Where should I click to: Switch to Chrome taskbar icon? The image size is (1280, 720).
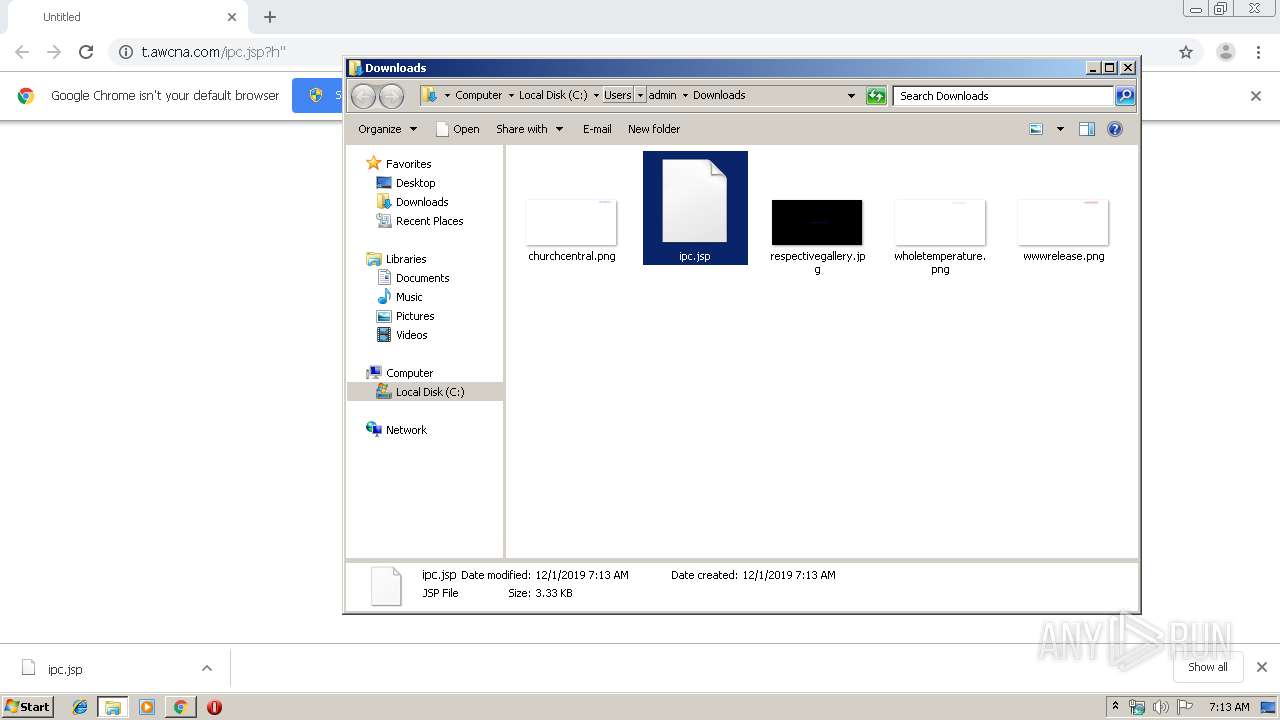coord(180,707)
